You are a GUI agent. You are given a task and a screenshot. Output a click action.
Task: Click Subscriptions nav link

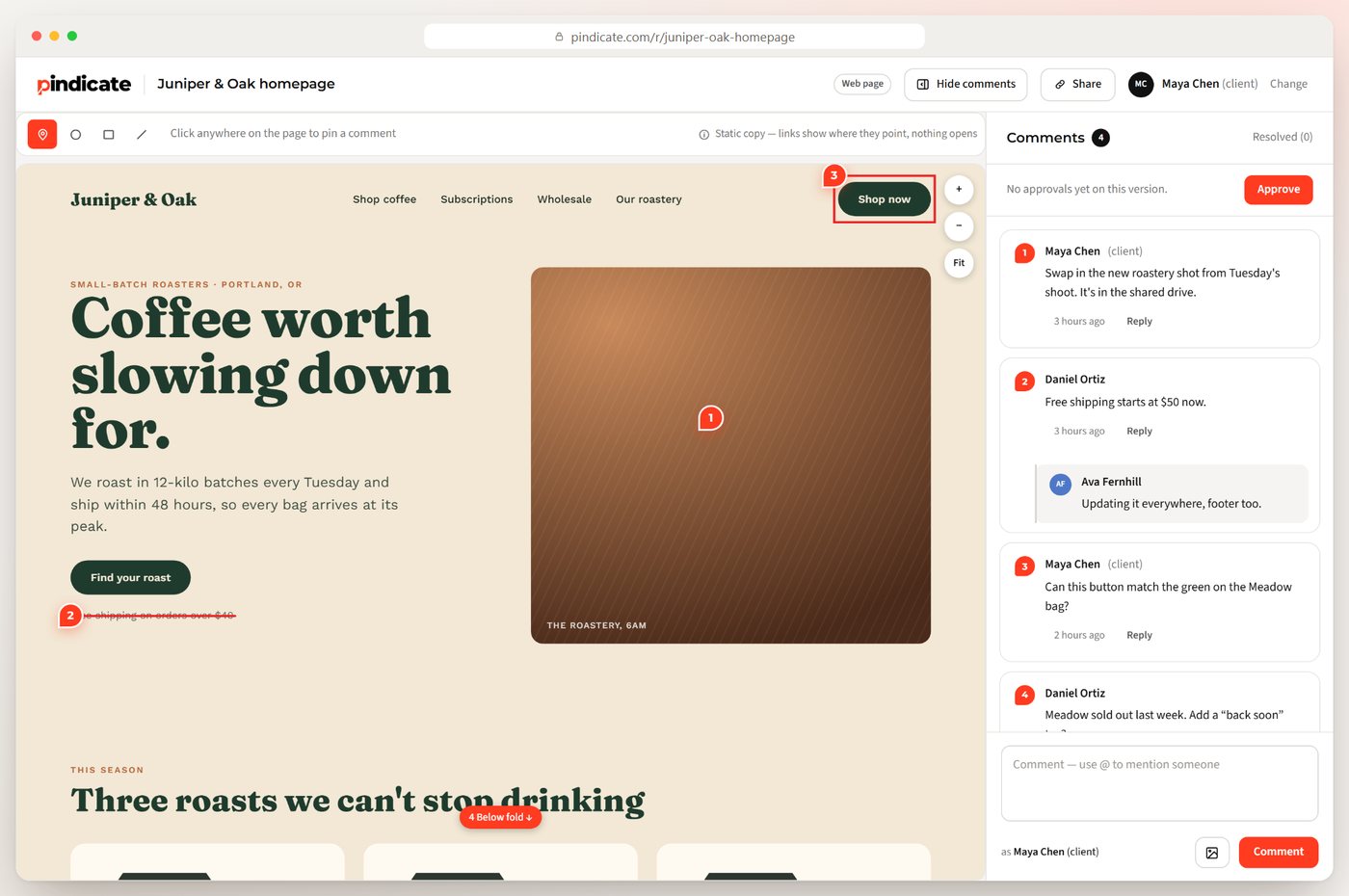(477, 200)
